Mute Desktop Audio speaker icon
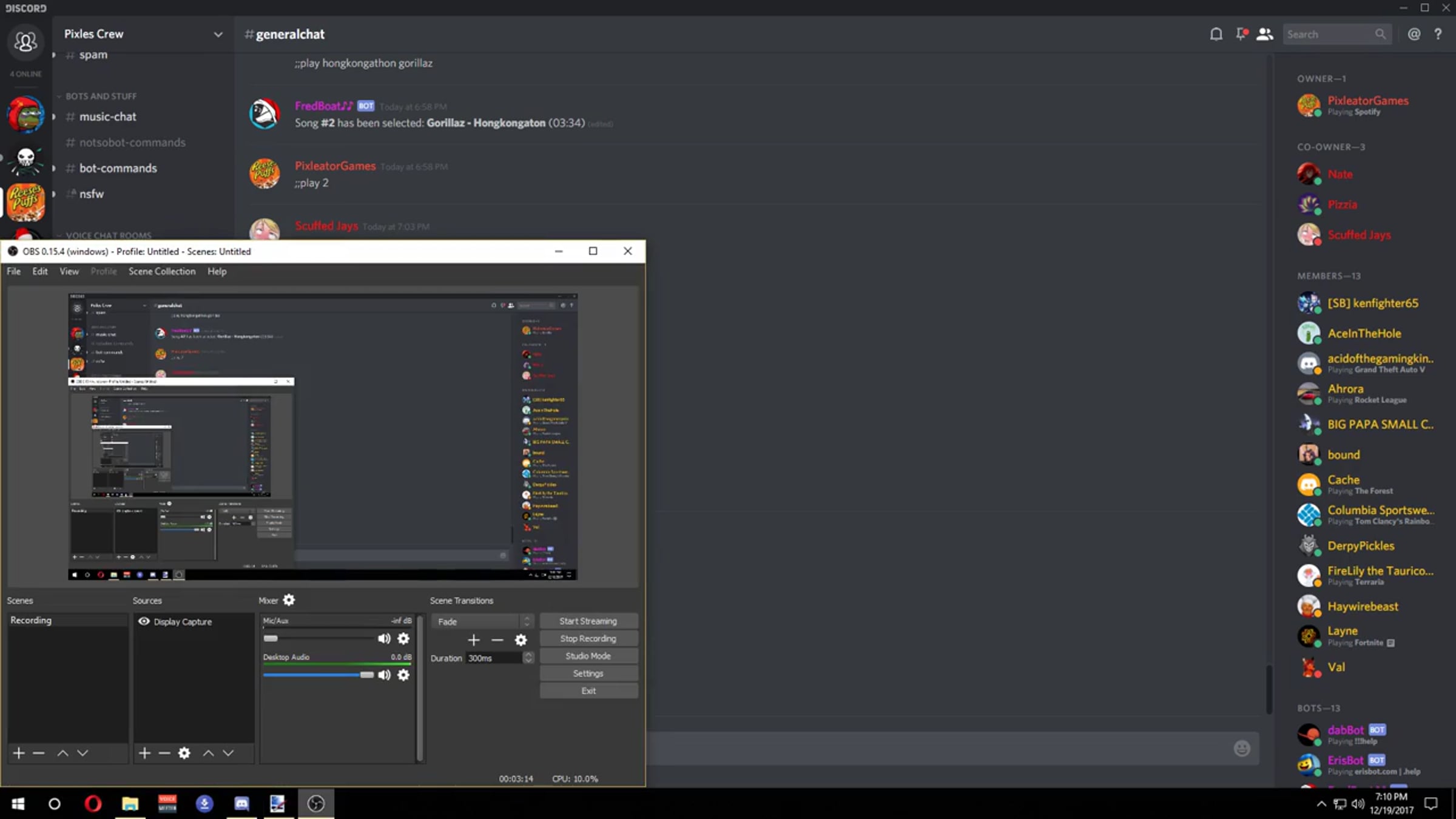Screen dimensions: 1456x819 coord(384,675)
